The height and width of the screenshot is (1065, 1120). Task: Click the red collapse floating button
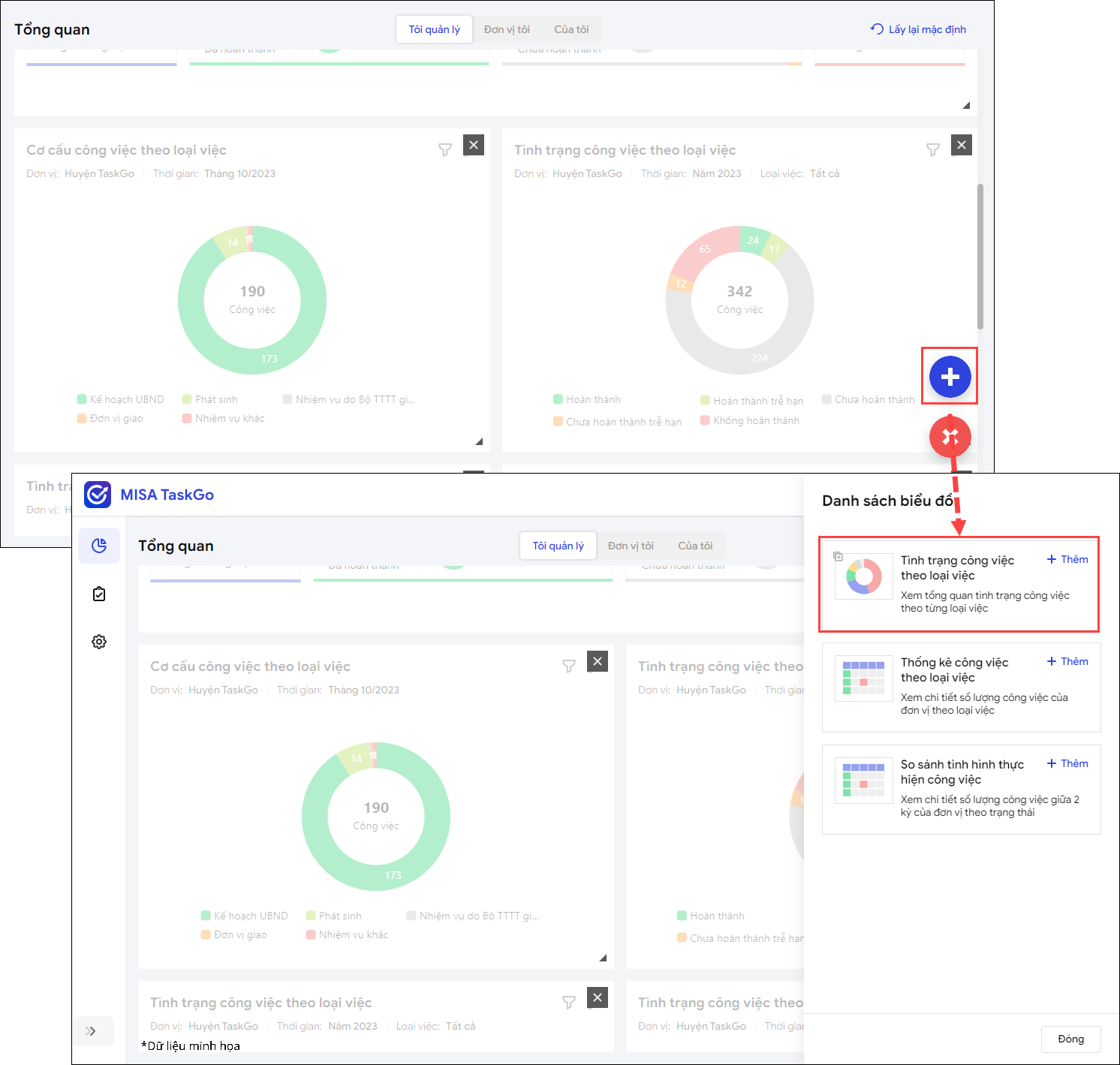[950, 436]
